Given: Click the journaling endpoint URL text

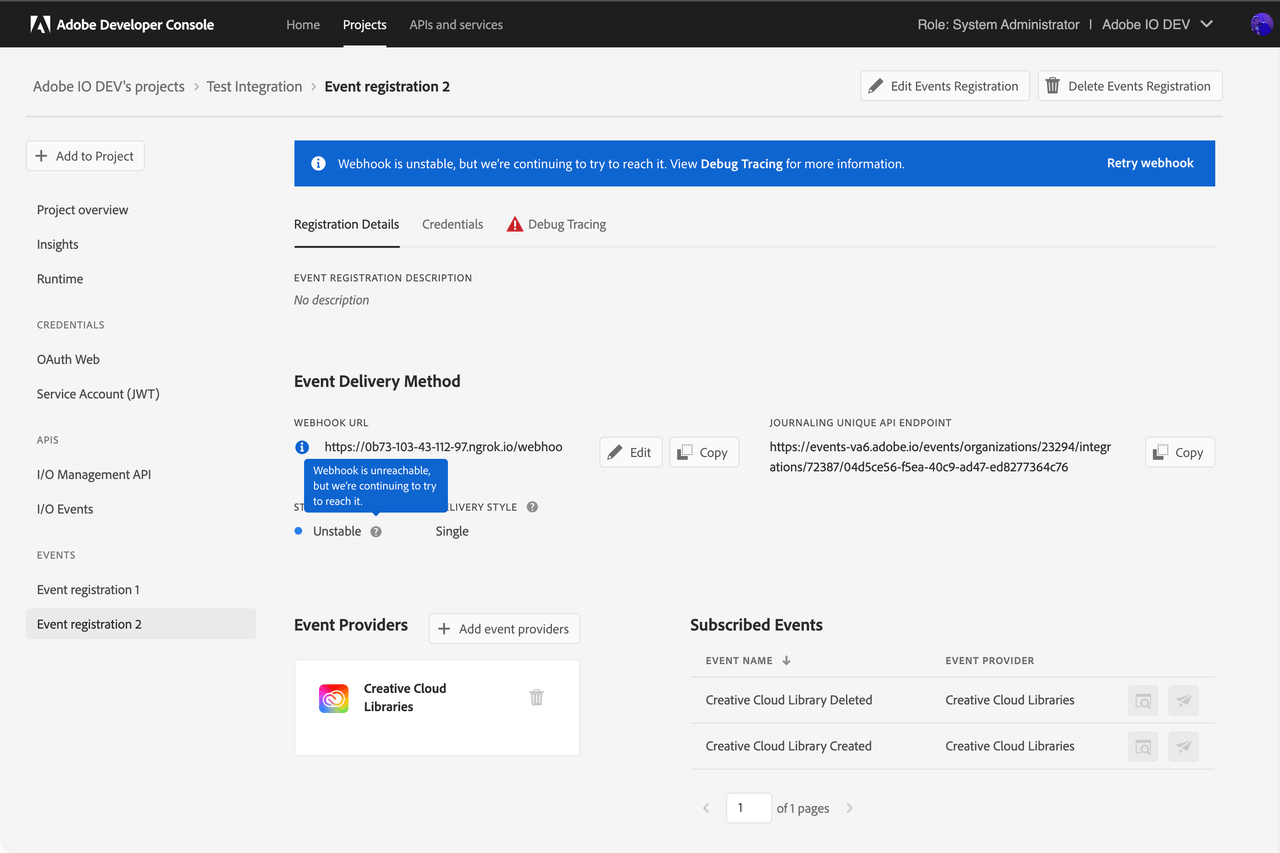Looking at the screenshot, I should click(940, 457).
